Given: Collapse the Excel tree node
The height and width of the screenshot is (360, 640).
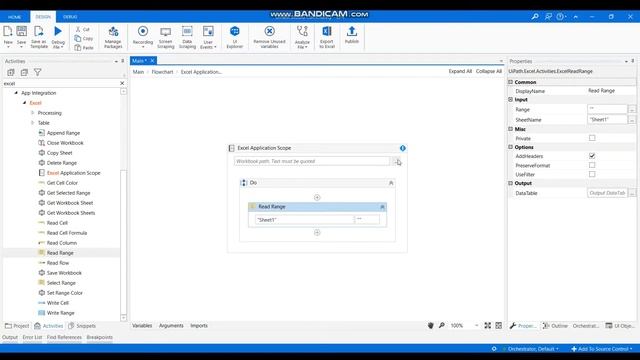Looking at the screenshot, I should pyautogui.click(x=24, y=103).
